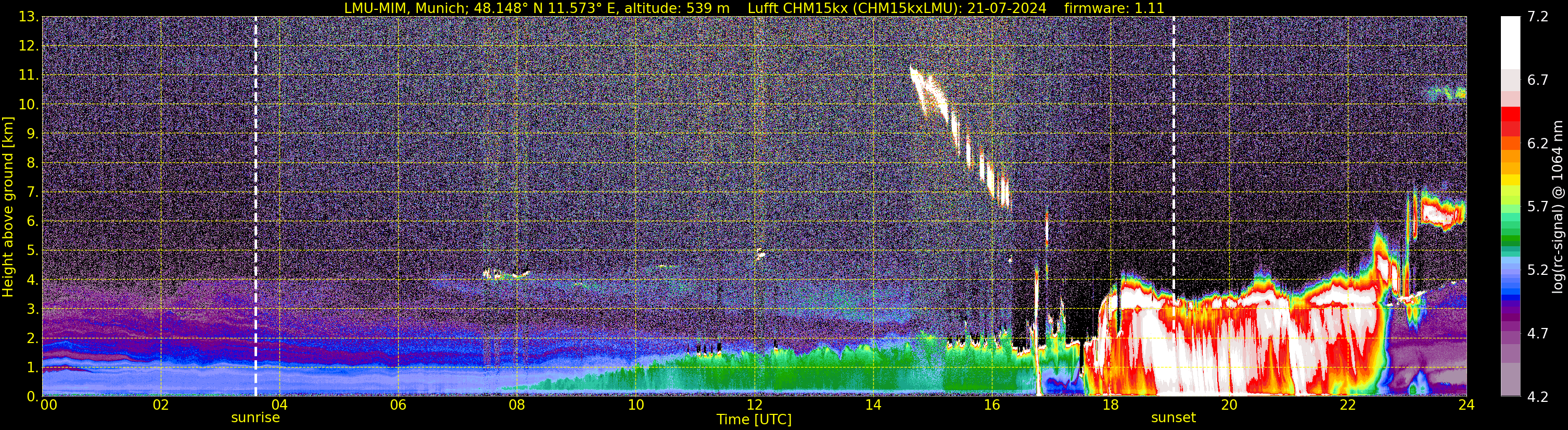Click the height-axis tick label "3."

(x=32, y=309)
